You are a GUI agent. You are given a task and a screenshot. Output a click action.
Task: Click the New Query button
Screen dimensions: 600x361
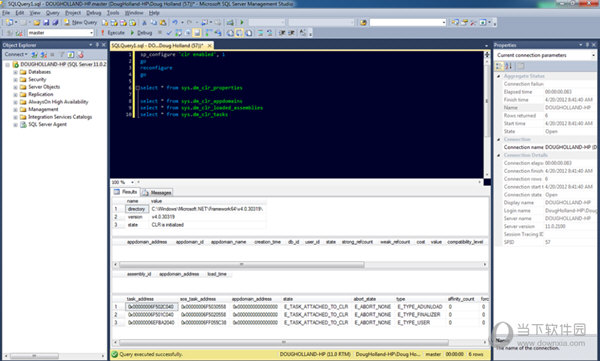coord(80,23)
